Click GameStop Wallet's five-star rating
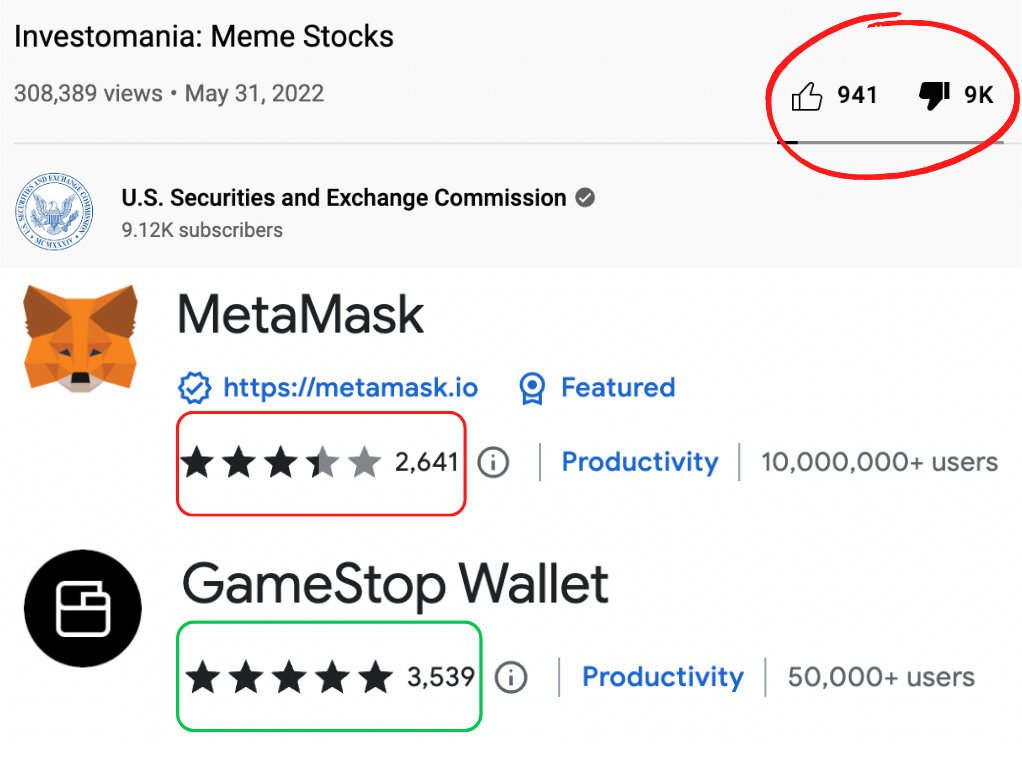Image resolution: width=1022 pixels, height=770 pixels. 289,677
